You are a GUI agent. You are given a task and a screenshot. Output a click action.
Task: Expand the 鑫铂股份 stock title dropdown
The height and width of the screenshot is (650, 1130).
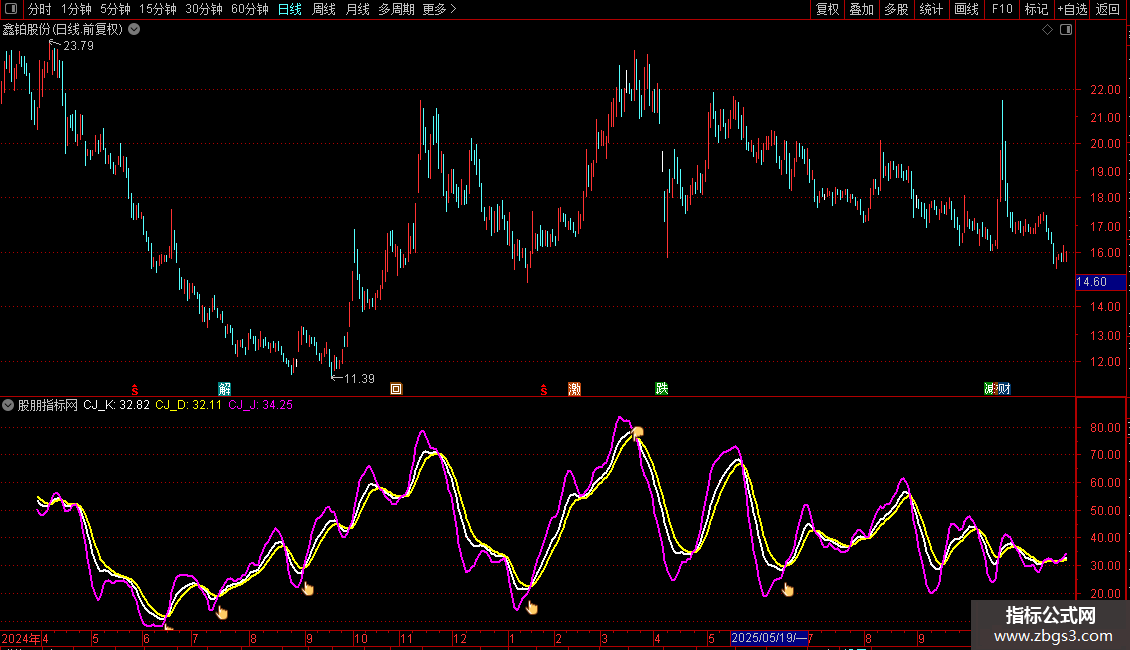(134, 29)
